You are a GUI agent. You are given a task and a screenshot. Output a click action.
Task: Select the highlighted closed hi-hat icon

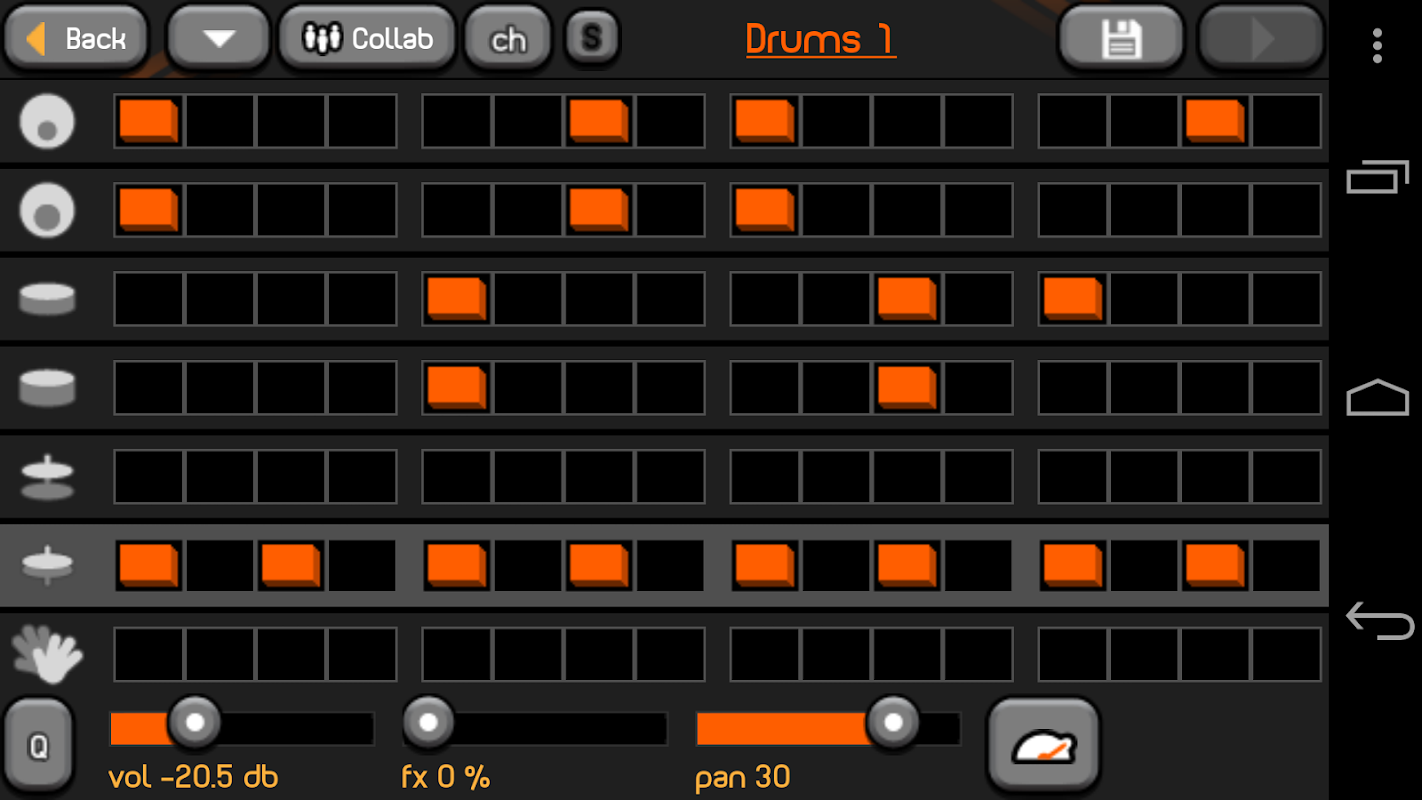pos(47,565)
